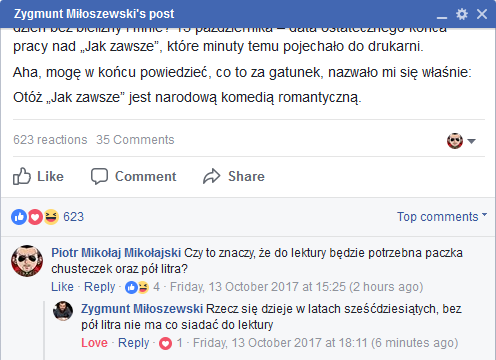
Task: Open Zygmunt Miłoszewski's profile name in reply
Action: 142,309
